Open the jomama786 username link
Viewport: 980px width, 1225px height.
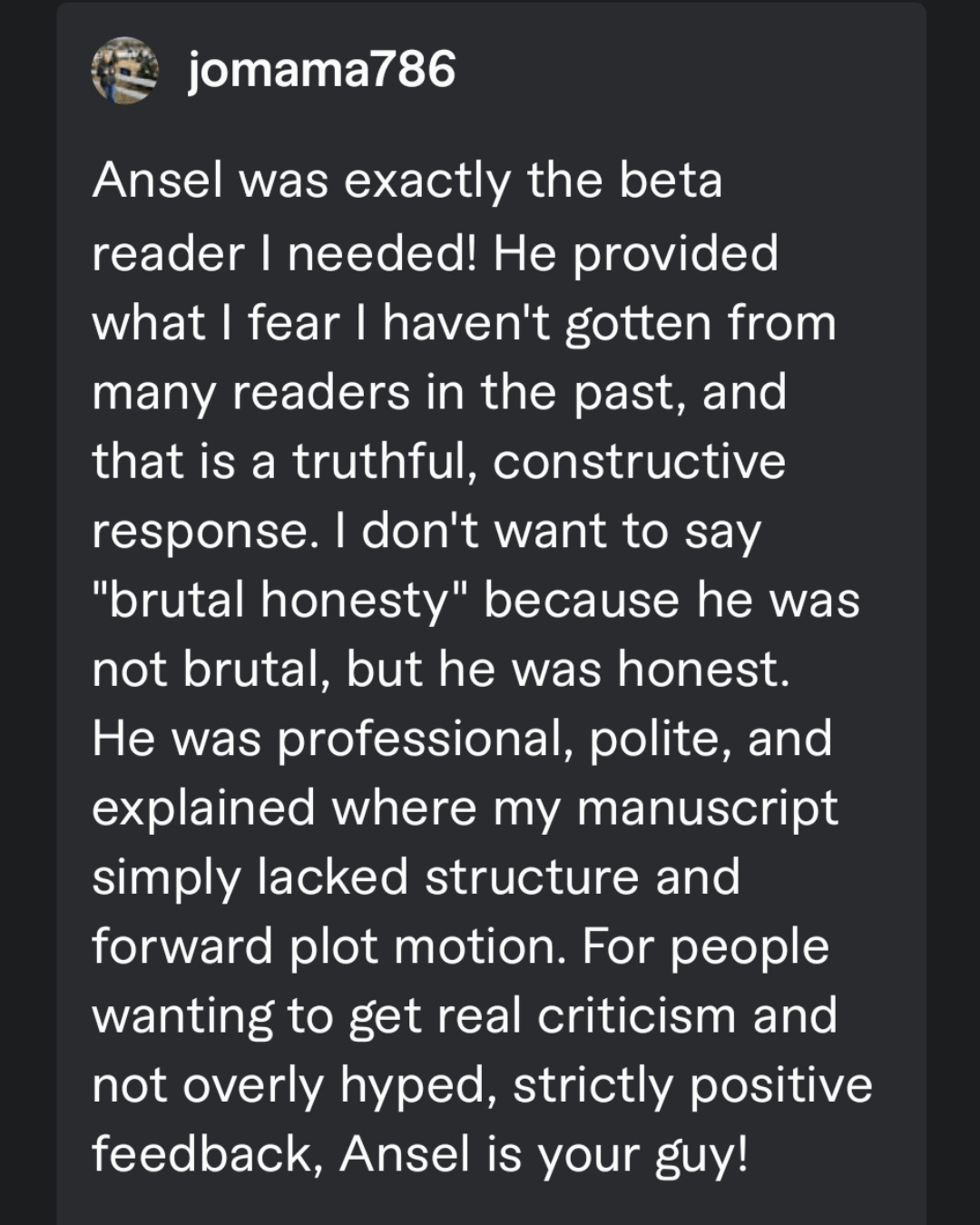pos(321,70)
